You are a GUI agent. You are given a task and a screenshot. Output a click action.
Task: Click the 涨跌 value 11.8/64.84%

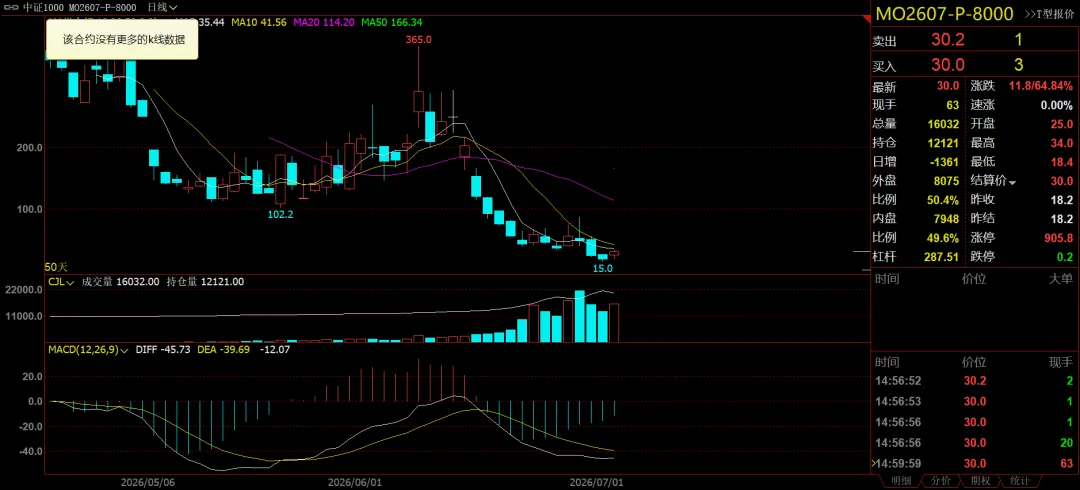(x=1040, y=87)
